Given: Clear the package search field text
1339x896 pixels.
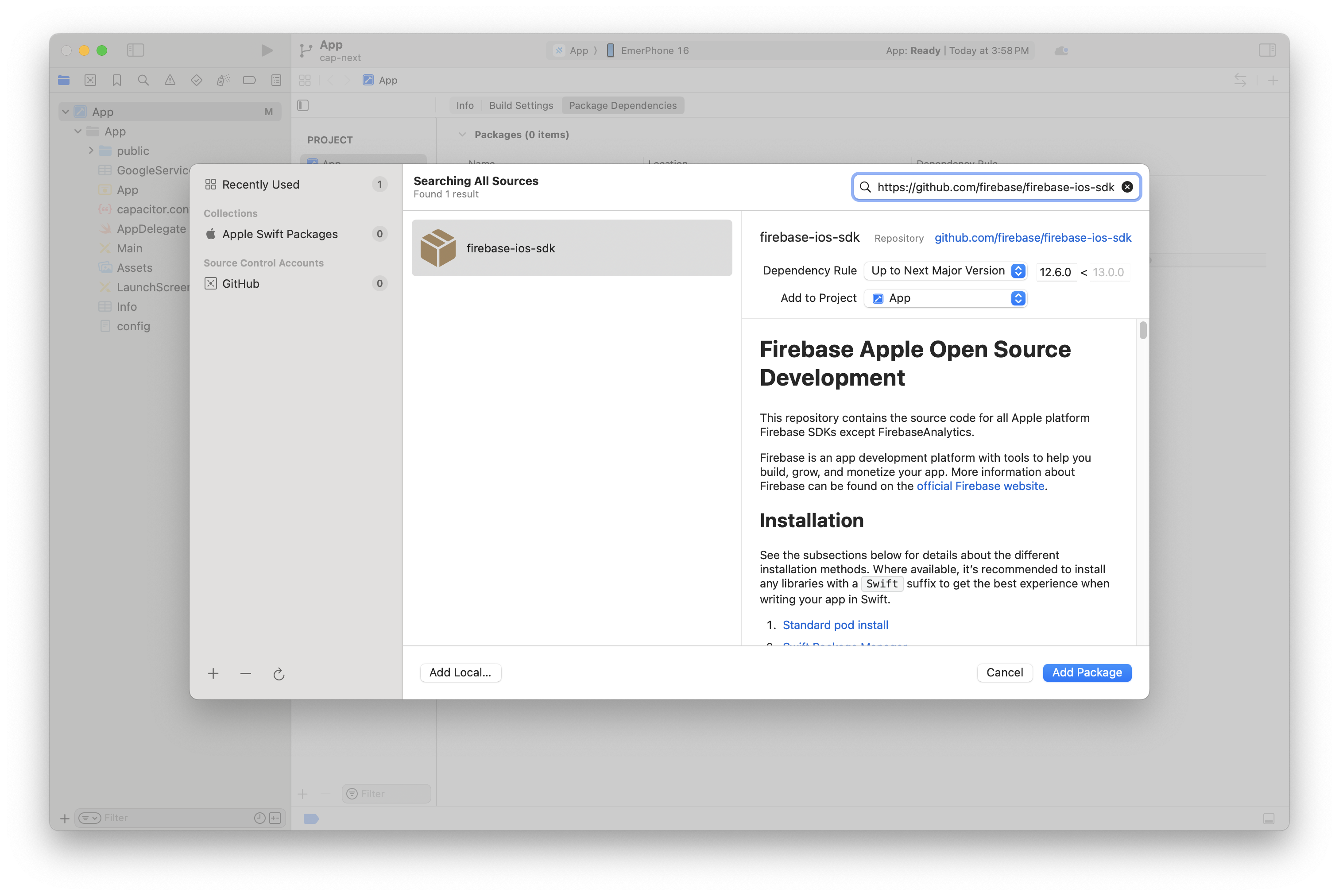Looking at the screenshot, I should point(1127,187).
